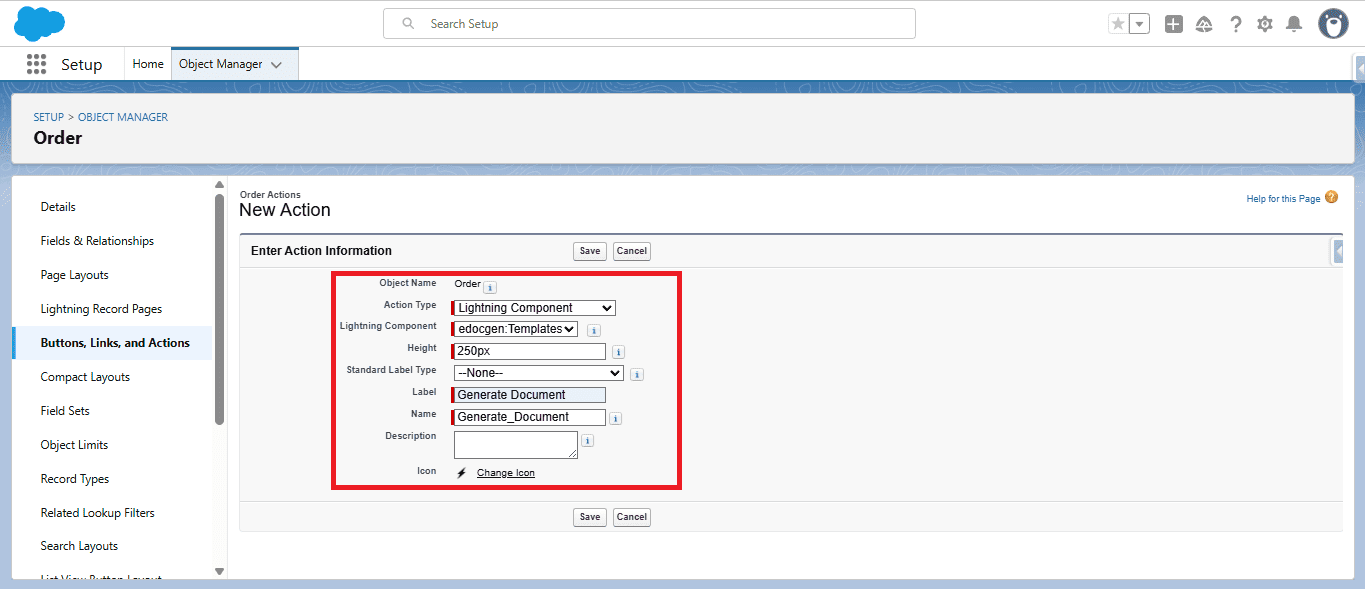Click into the Name input field
The image size is (1365, 589).
529,417
